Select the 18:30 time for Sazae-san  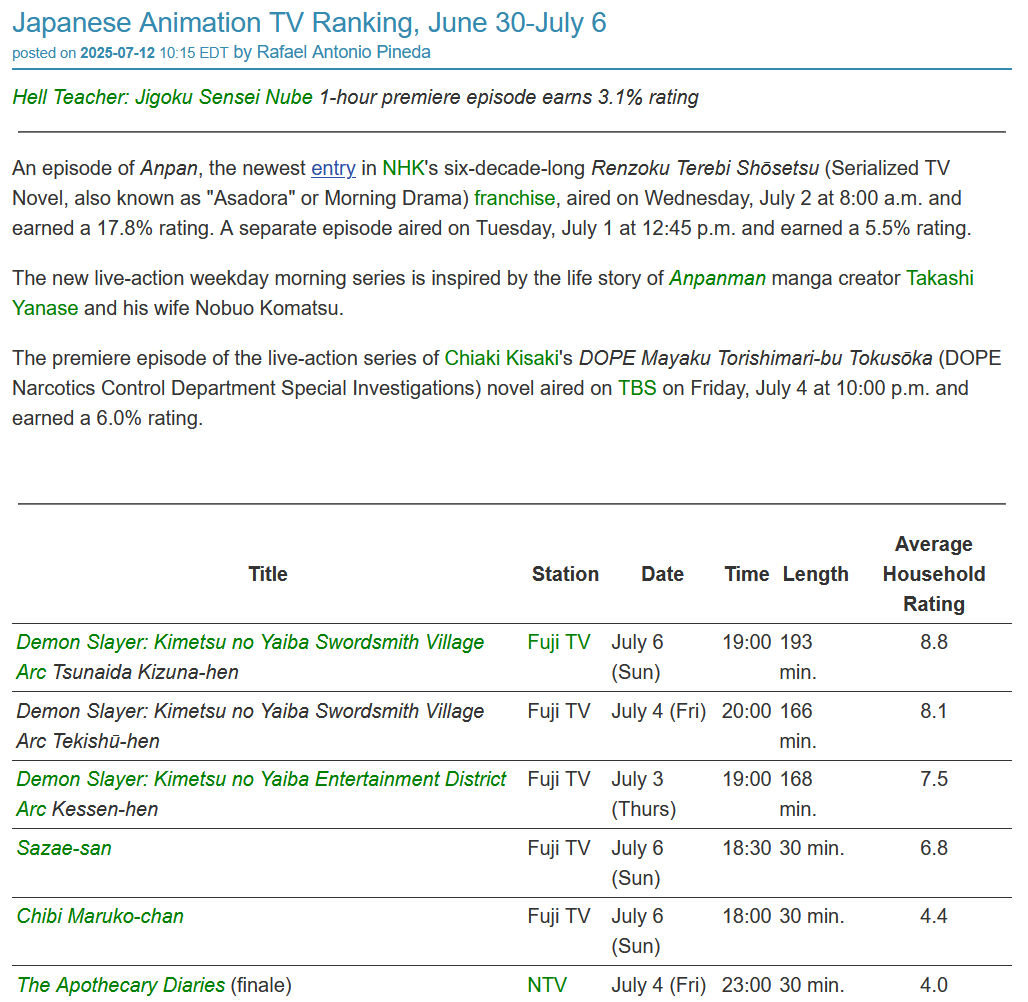[x=747, y=848]
